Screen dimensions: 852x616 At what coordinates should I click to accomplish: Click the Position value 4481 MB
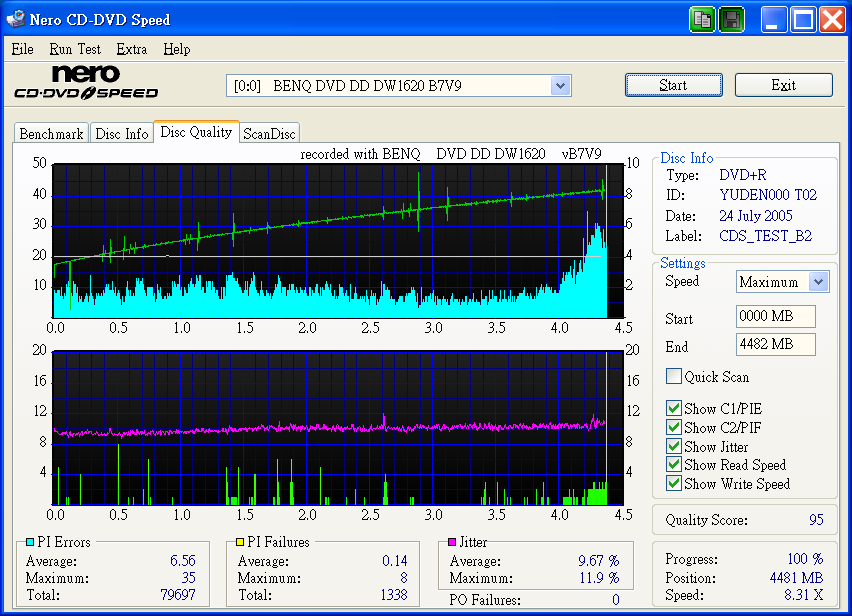[797, 578]
